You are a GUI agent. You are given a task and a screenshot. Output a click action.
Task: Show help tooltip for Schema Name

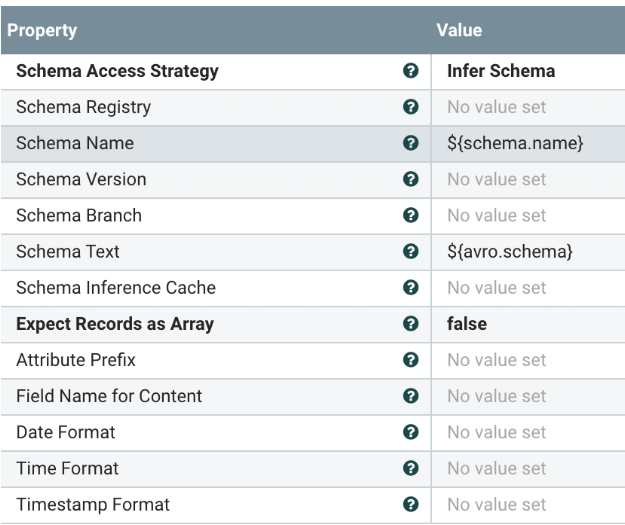click(410, 144)
